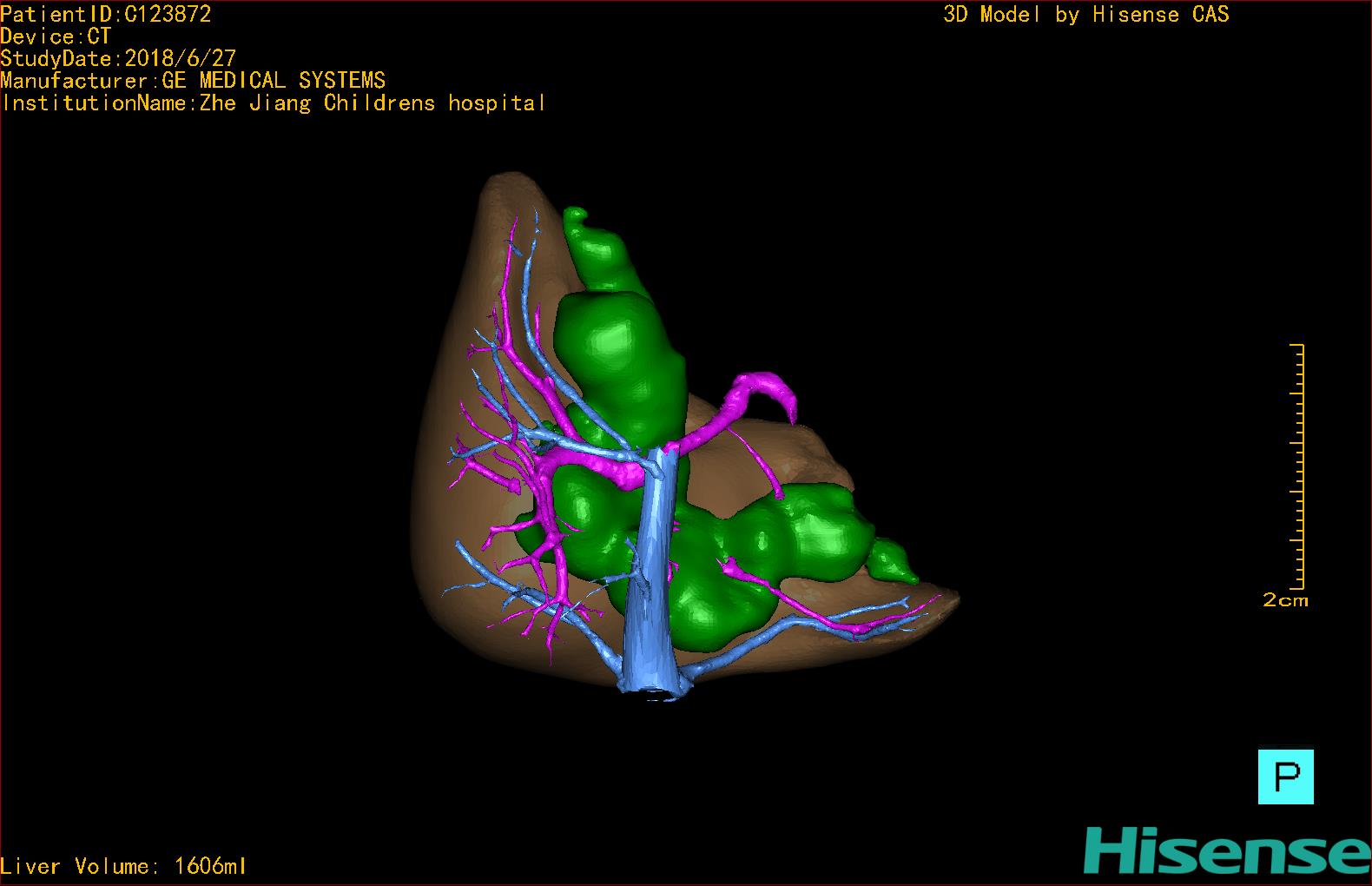Select InstitutionName:Zhe Jiang Childrens hospital text
1372x886 pixels.
tap(274, 103)
